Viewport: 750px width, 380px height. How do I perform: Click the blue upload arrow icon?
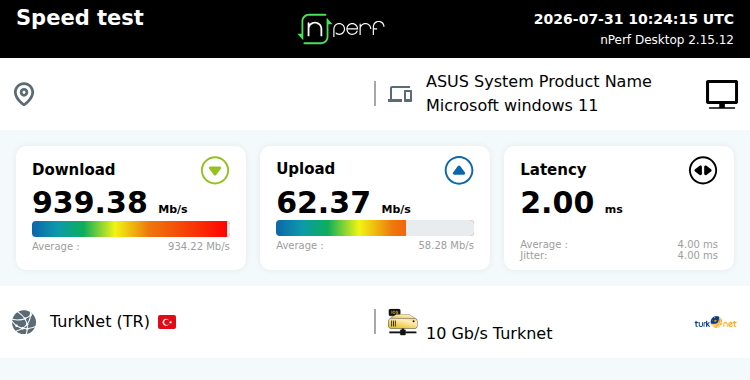pyautogui.click(x=459, y=170)
